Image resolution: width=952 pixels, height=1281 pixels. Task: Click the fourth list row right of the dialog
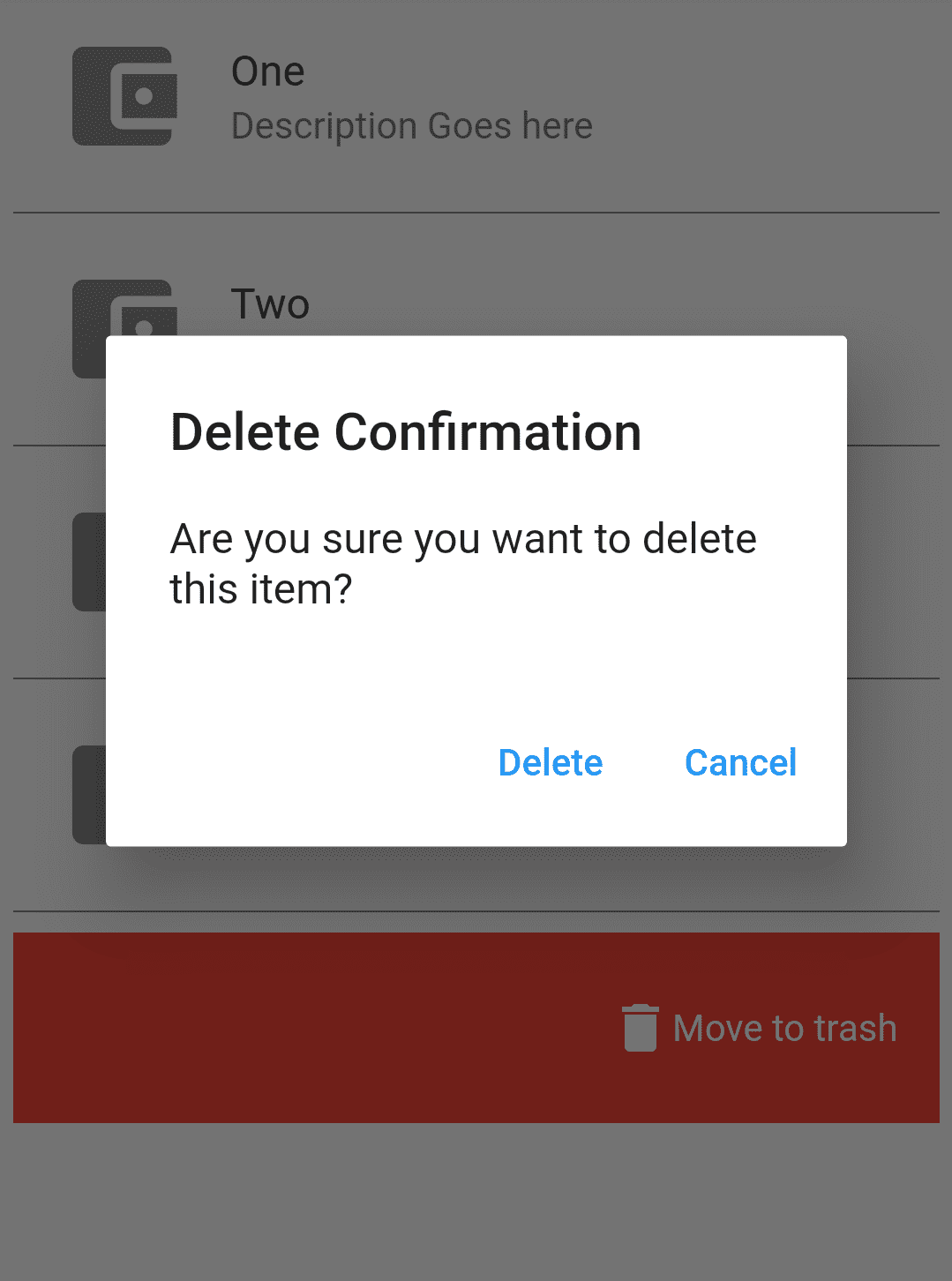893,795
